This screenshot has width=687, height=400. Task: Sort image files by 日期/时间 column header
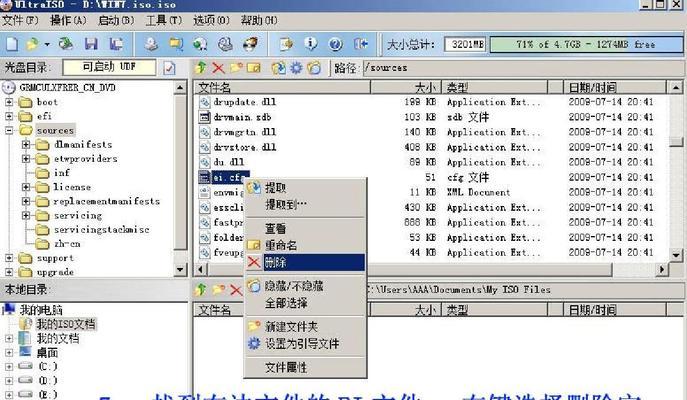click(x=615, y=88)
